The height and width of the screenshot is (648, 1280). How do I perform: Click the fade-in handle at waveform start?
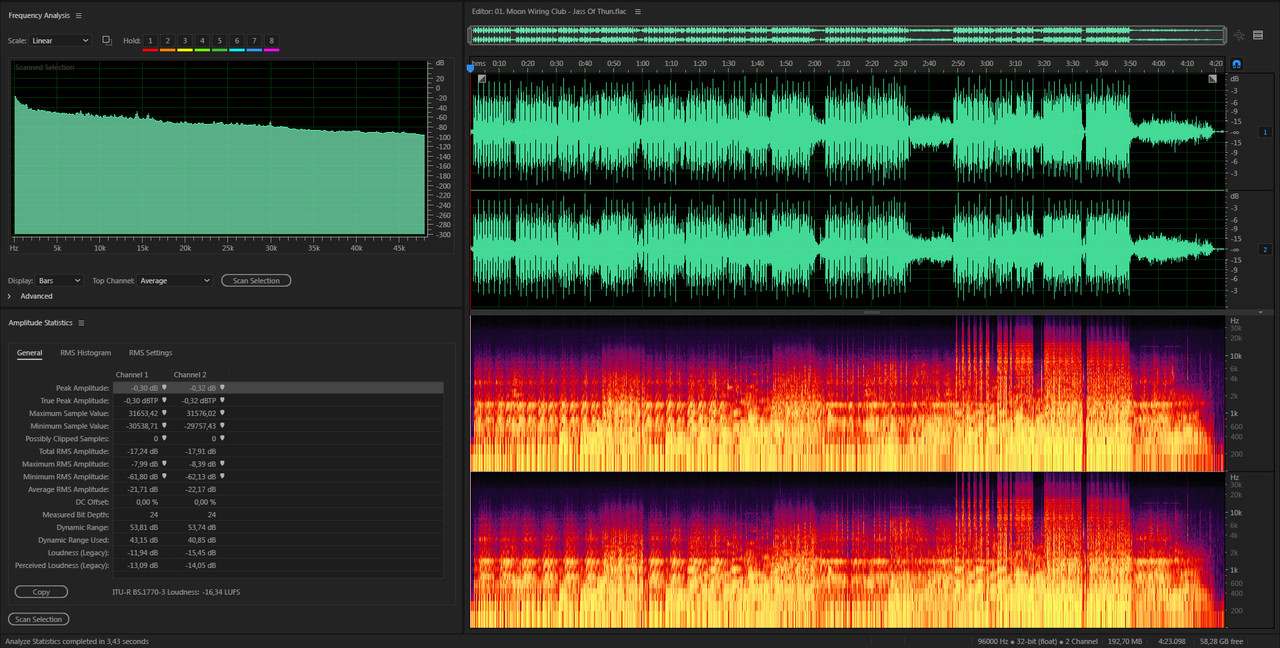482,78
